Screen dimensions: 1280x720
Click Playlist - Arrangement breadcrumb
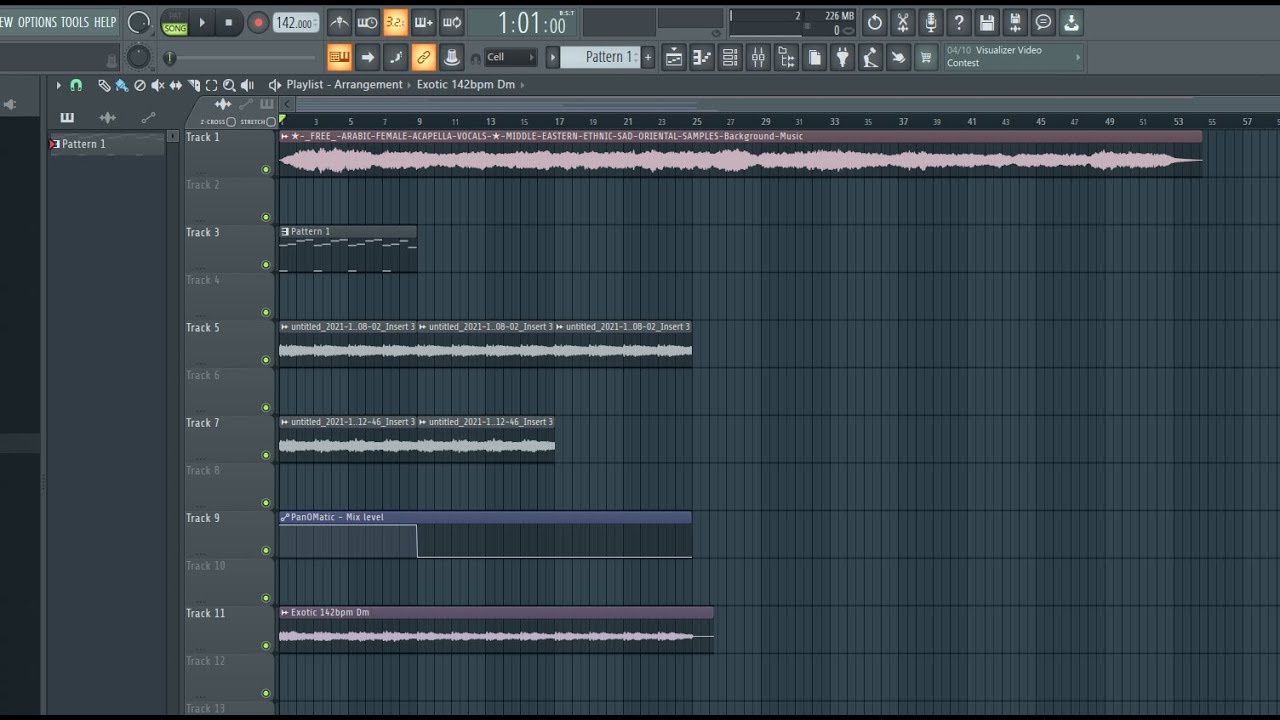click(x=344, y=85)
